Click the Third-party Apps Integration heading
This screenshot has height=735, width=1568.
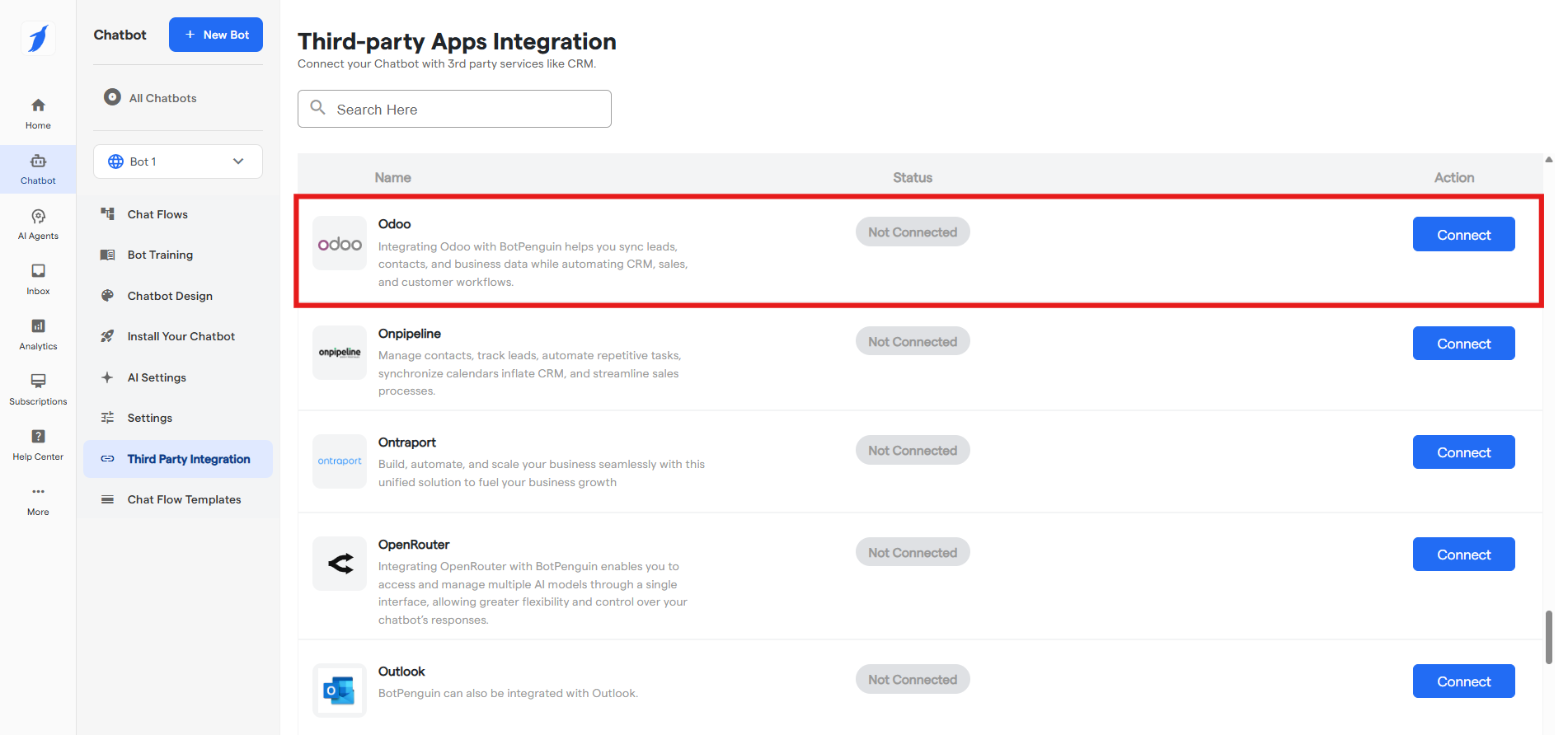point(457,41)
